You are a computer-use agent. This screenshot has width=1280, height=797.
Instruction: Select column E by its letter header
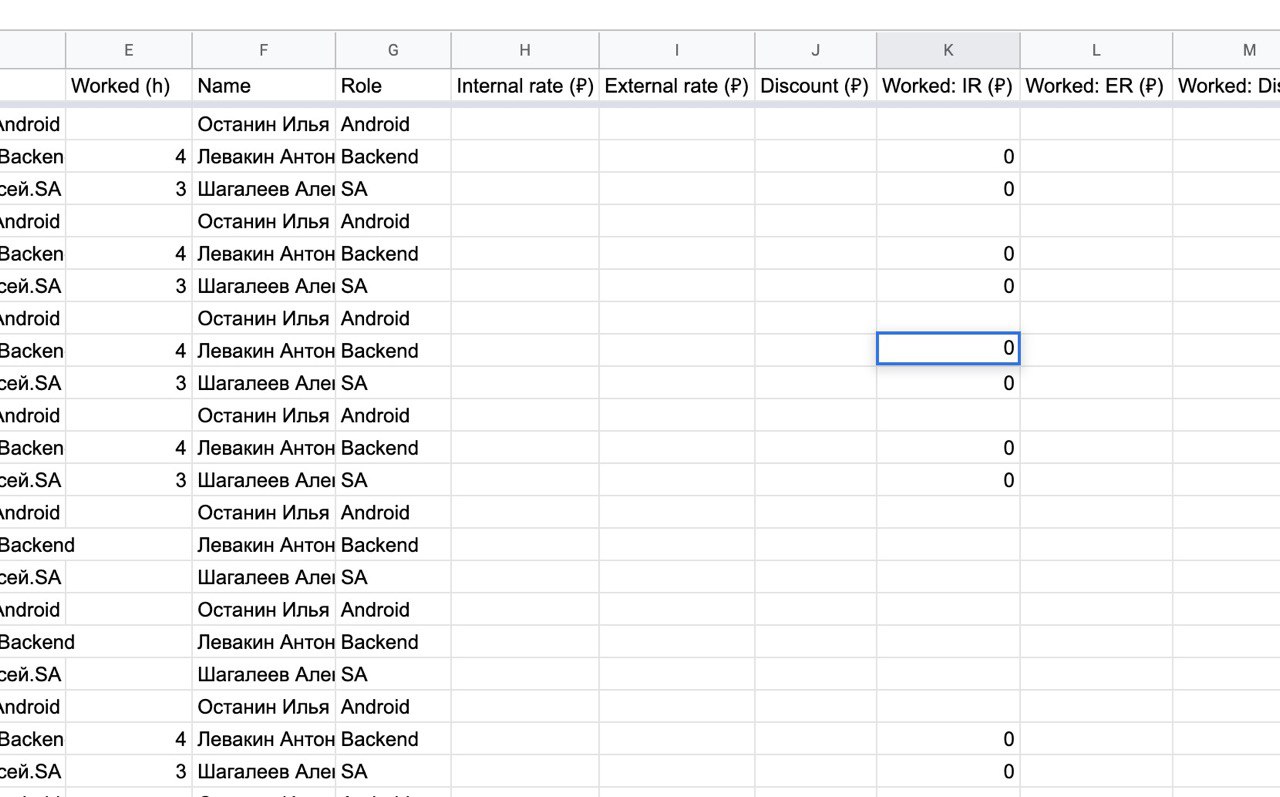point(128,50)
